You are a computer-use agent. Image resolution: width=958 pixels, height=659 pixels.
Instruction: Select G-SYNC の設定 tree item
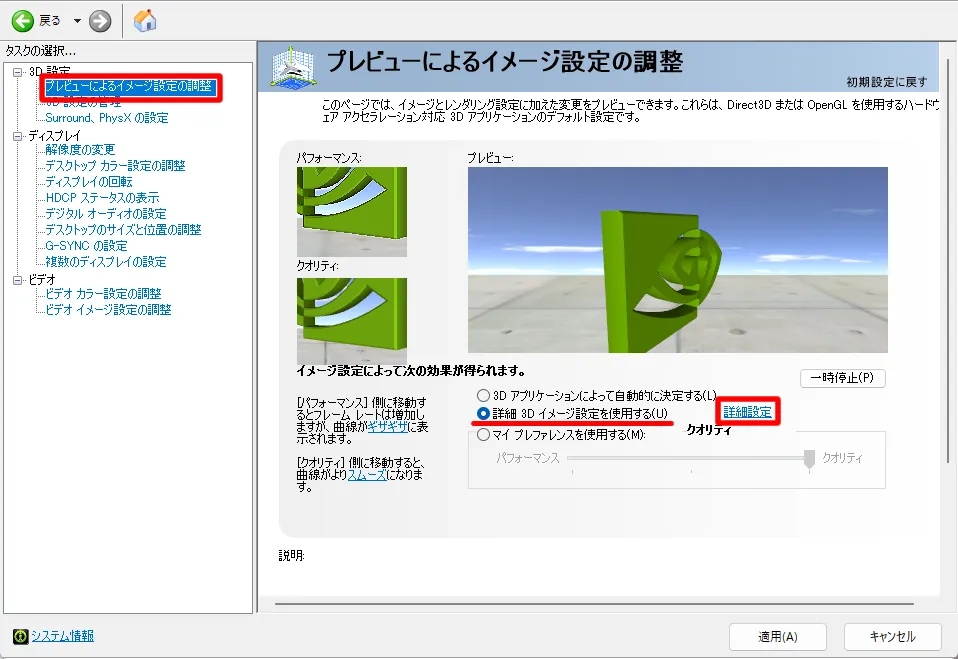click(86, 246)
